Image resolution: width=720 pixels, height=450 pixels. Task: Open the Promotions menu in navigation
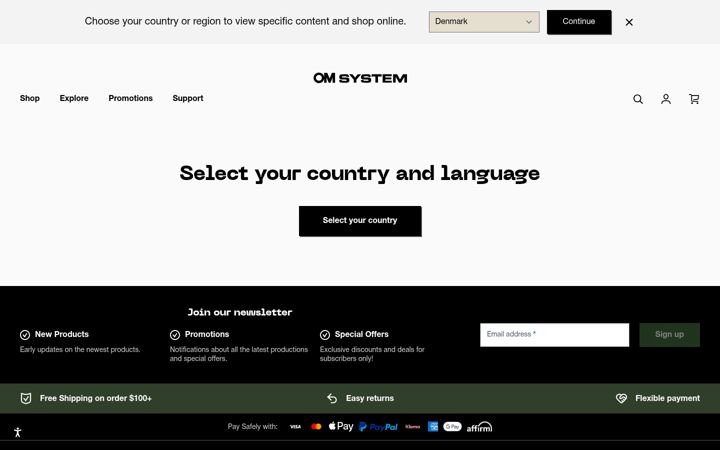tap(130, 98)
